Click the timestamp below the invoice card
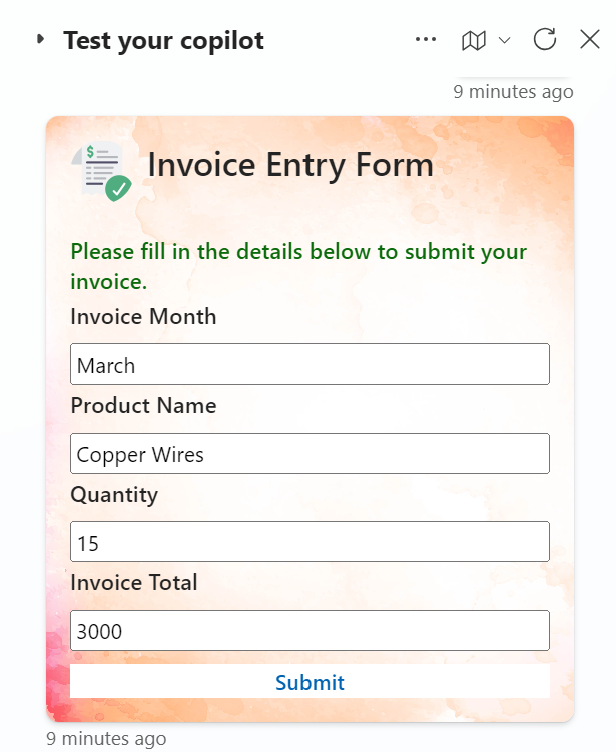Image resolution: width=616 pixels, height=752 pixels. pos(106,739)
